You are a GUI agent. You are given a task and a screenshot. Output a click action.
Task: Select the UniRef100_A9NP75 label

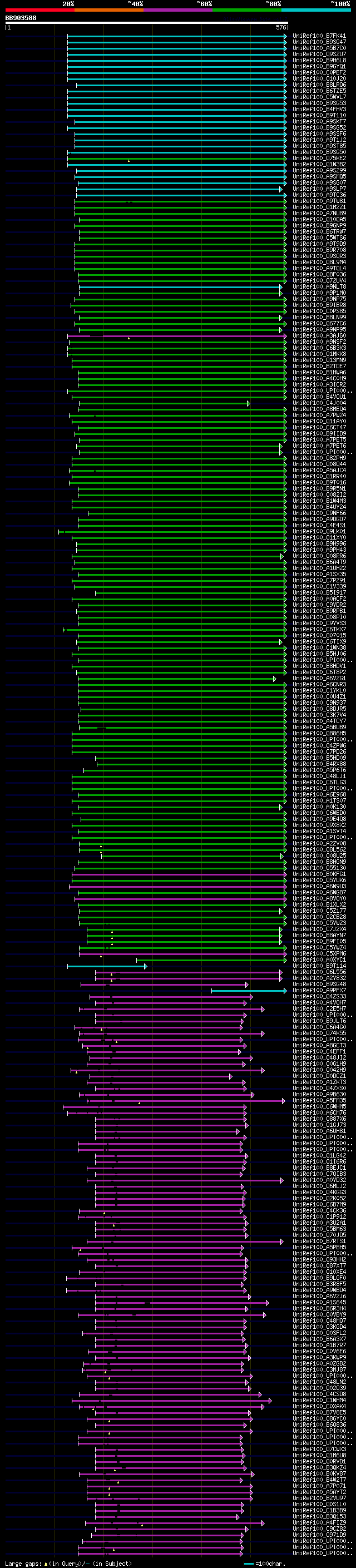point(319,299)
